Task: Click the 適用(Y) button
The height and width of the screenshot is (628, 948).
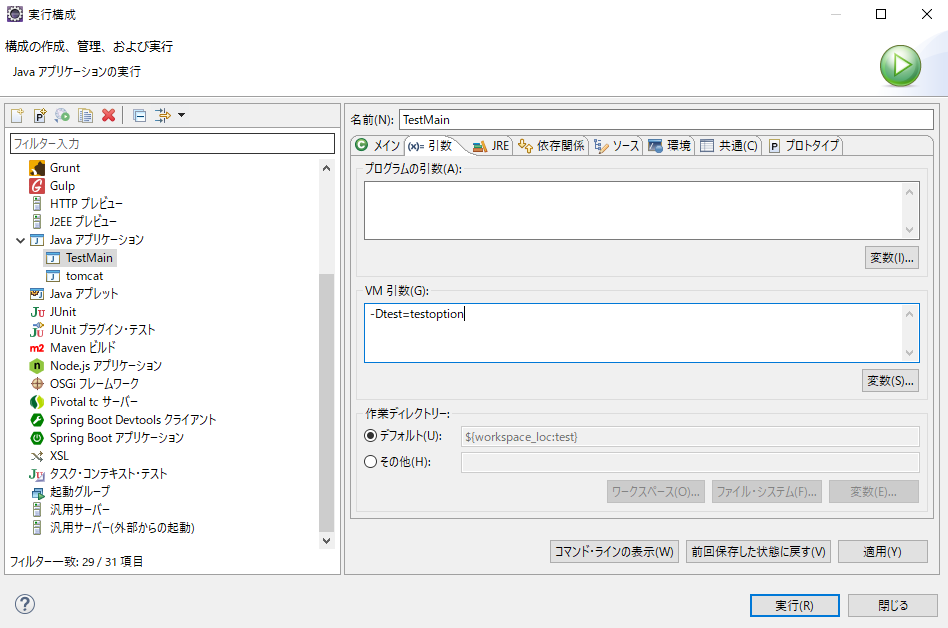Action: [883, 552]
